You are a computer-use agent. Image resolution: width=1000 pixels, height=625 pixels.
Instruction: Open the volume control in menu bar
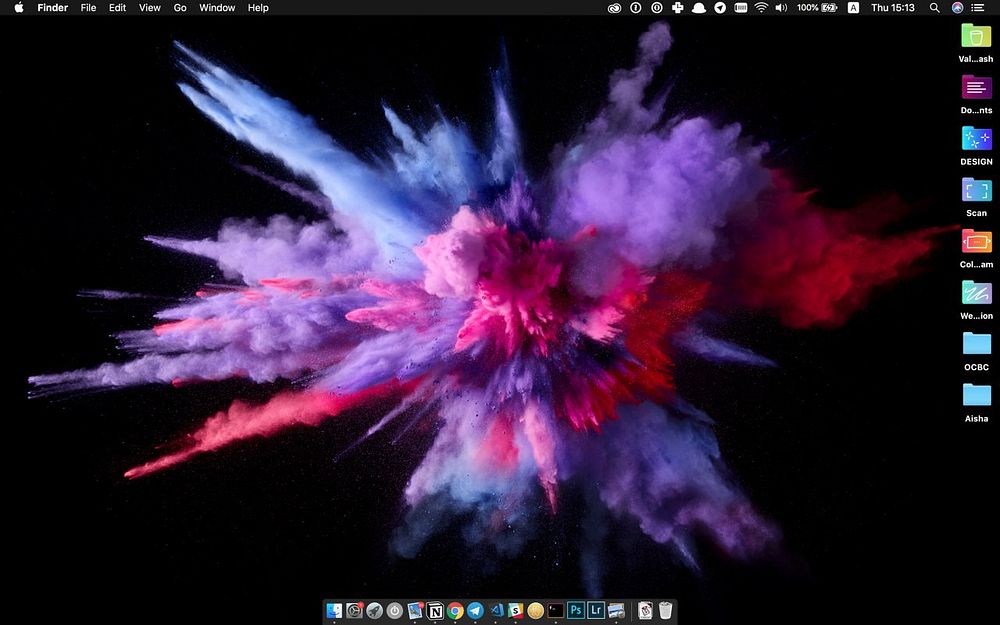(781, 8)
